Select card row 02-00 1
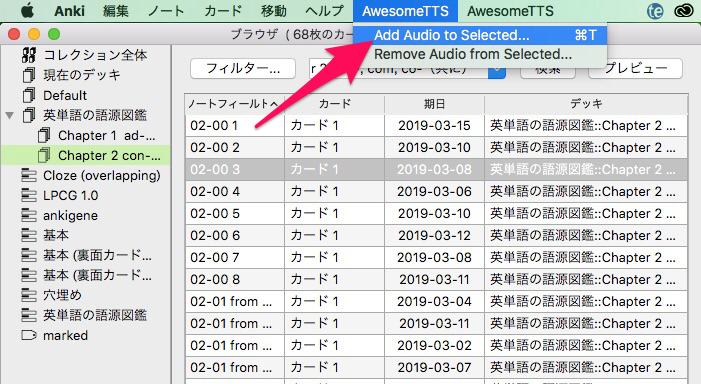This screenshot has height=384, width=701. (x=436, y=126)
